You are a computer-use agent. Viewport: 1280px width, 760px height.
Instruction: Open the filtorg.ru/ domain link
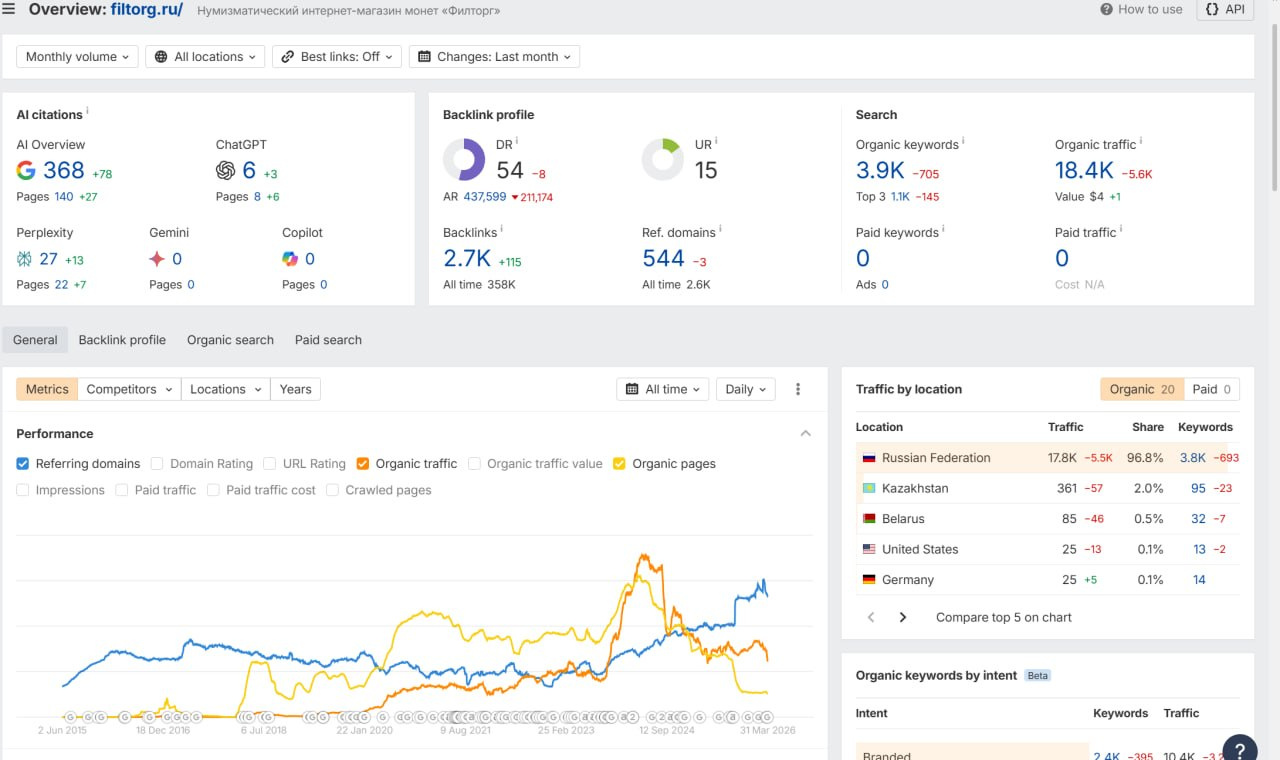coord(147,10)
